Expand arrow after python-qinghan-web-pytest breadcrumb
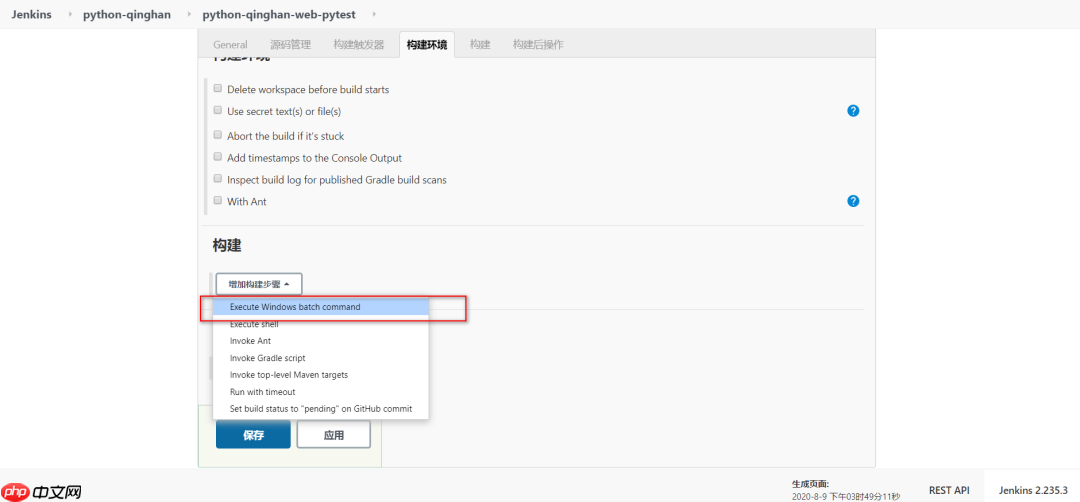The height and width of the screenshot is (502, 1080). [x=375, y=15]
